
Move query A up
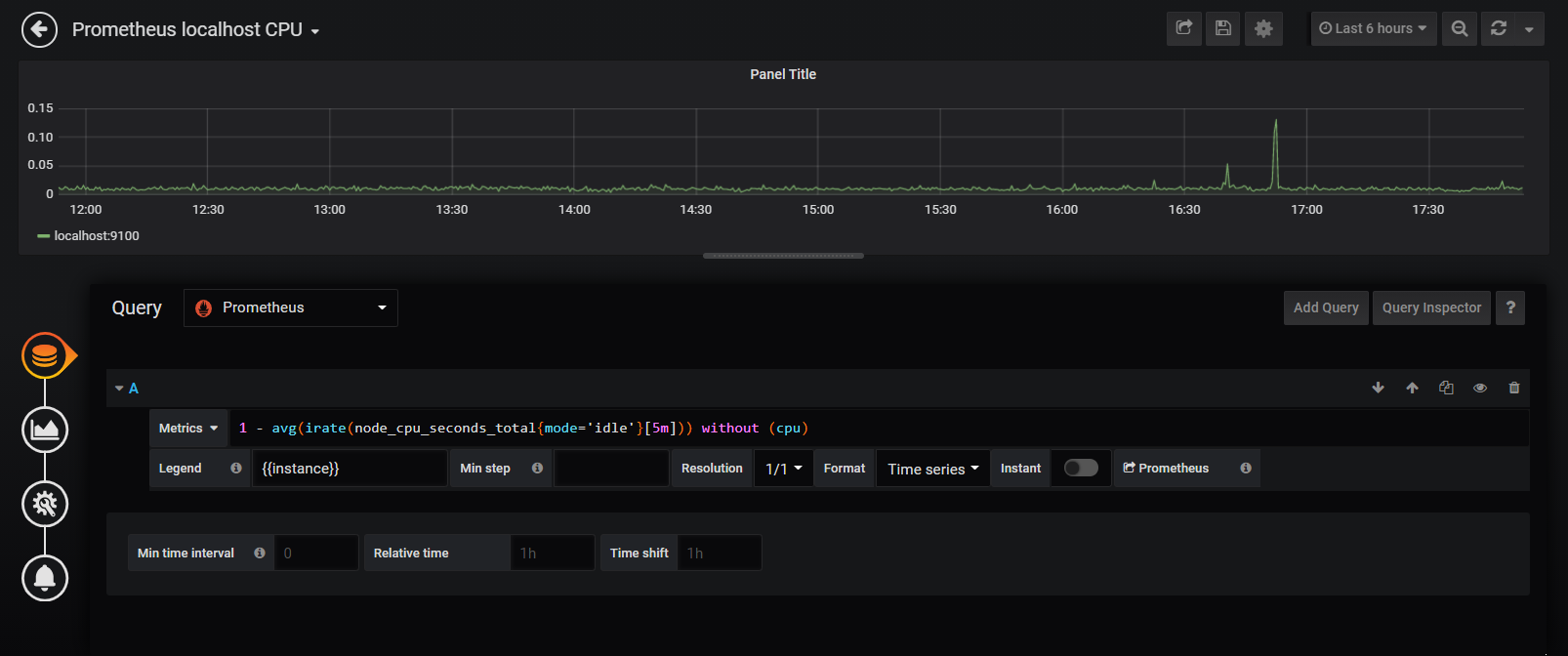[1412, 388]
